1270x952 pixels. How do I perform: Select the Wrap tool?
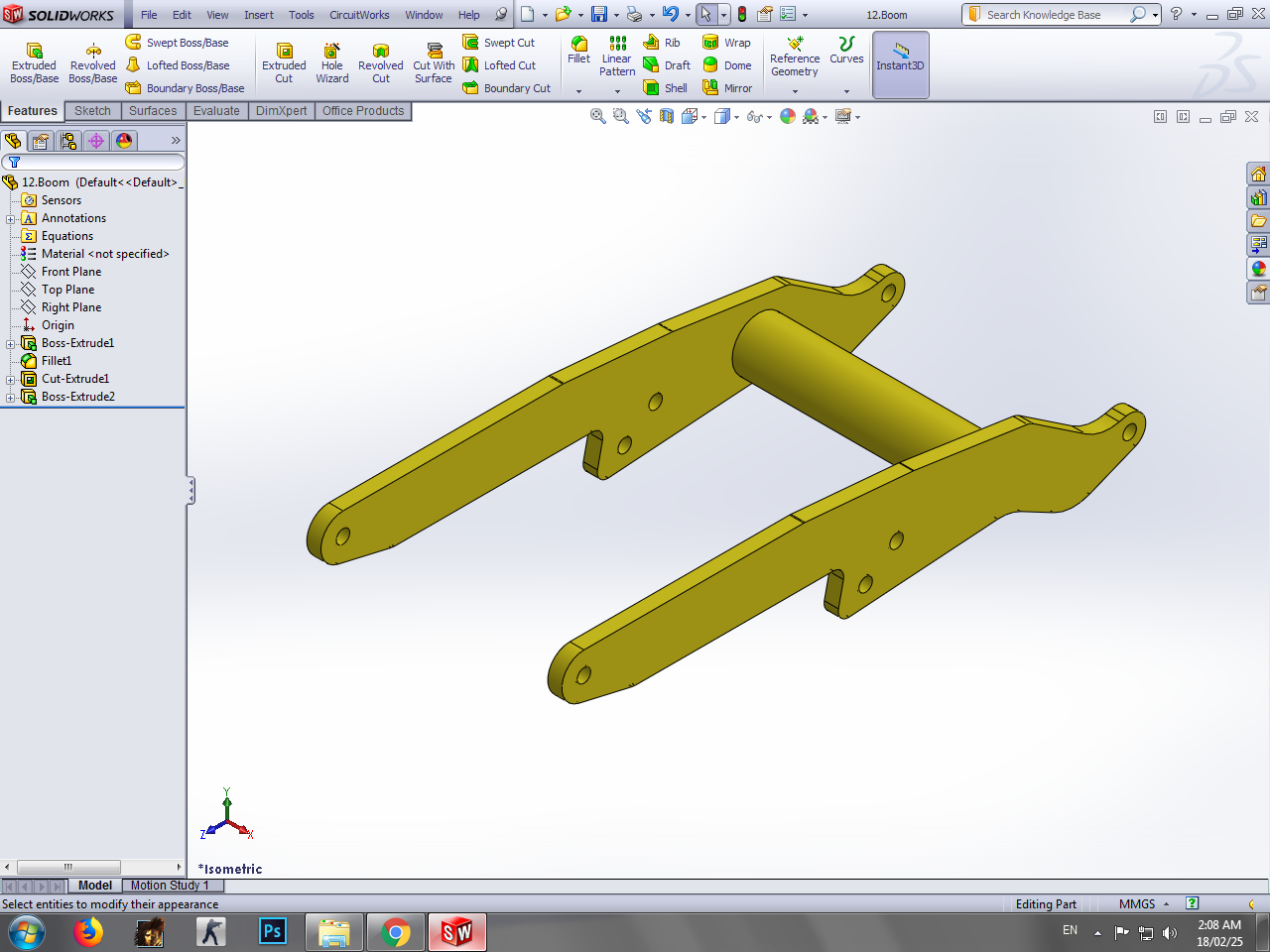click(726, 43)
